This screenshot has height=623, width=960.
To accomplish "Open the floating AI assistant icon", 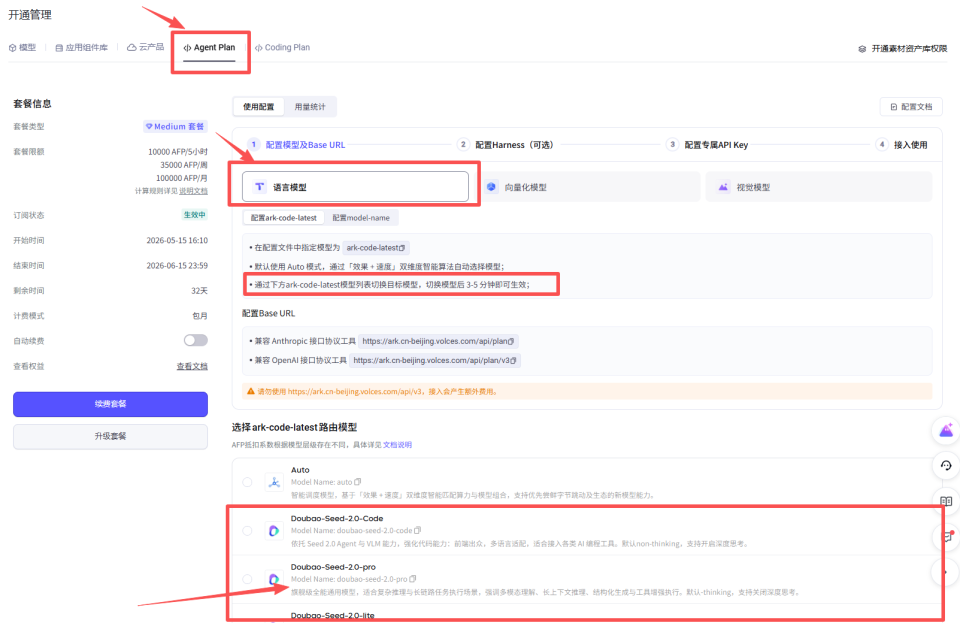I will (946, 430).
